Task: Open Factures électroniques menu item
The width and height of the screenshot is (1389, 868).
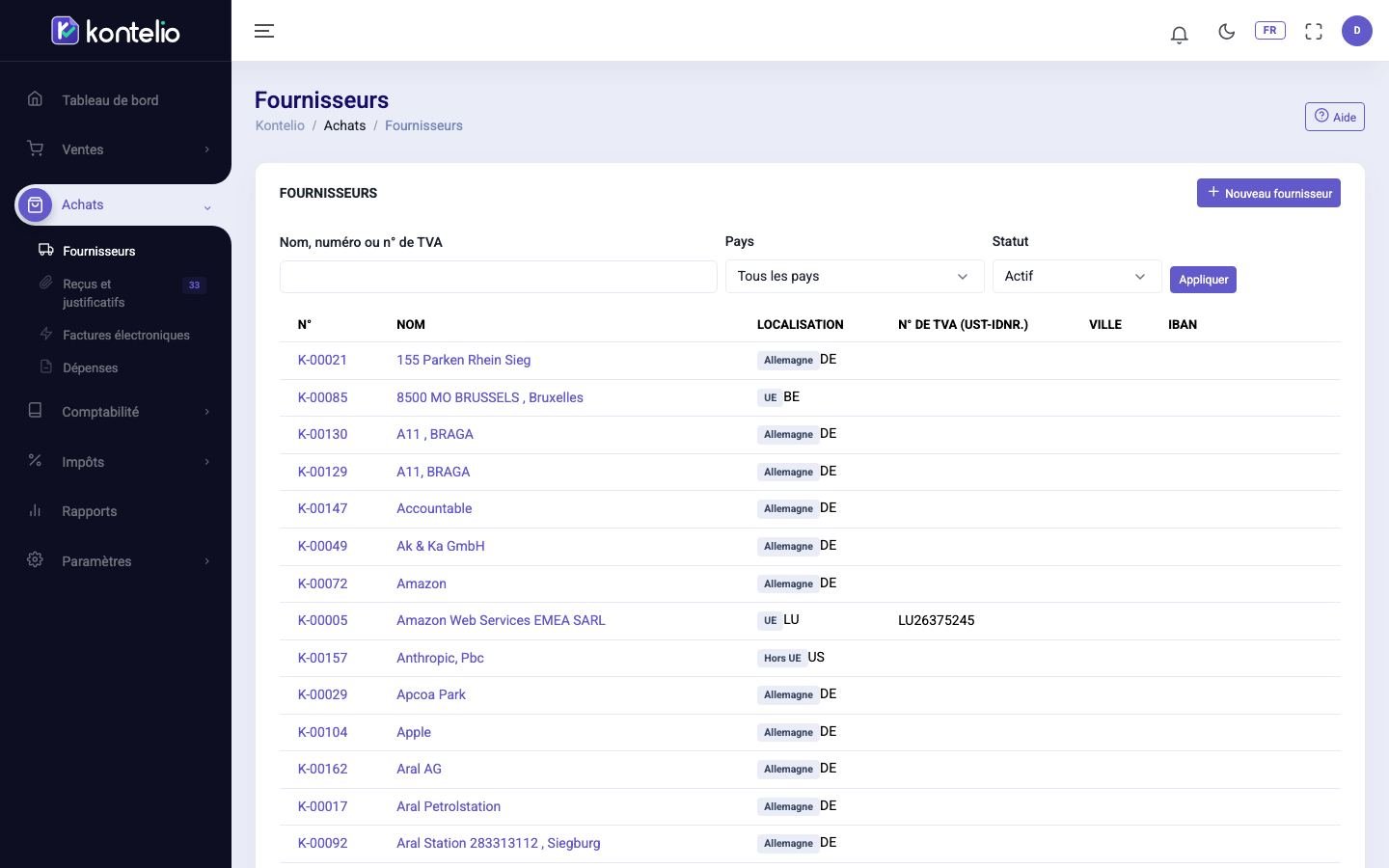Action: pos(126,335)
